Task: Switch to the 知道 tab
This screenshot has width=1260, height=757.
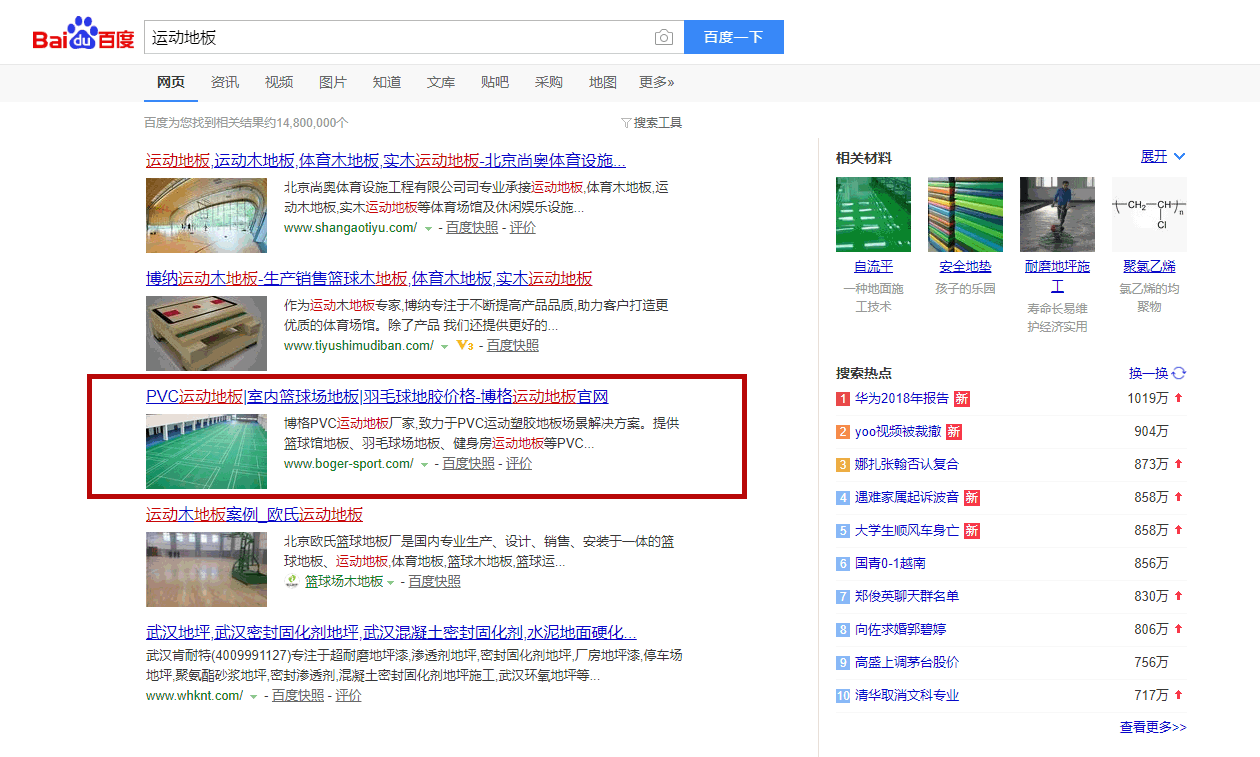Action: 387,82
